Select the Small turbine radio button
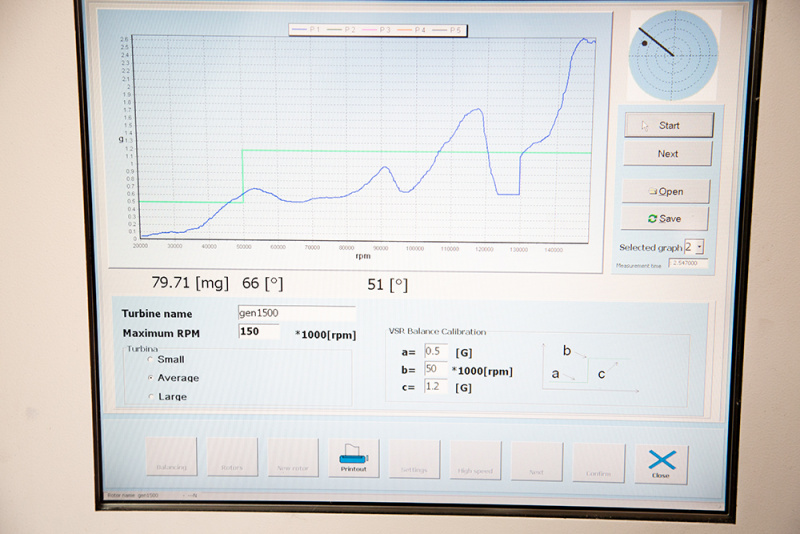Screen dimensions: 800x534 pyautogui.click(x=151, y=359)
